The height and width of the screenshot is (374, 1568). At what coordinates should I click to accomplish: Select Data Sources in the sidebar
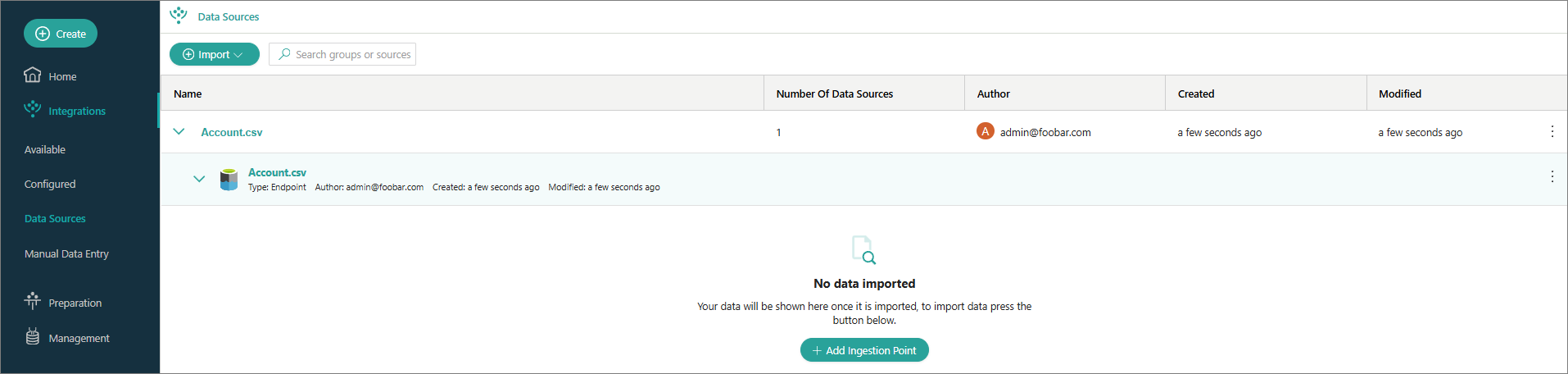55,218
